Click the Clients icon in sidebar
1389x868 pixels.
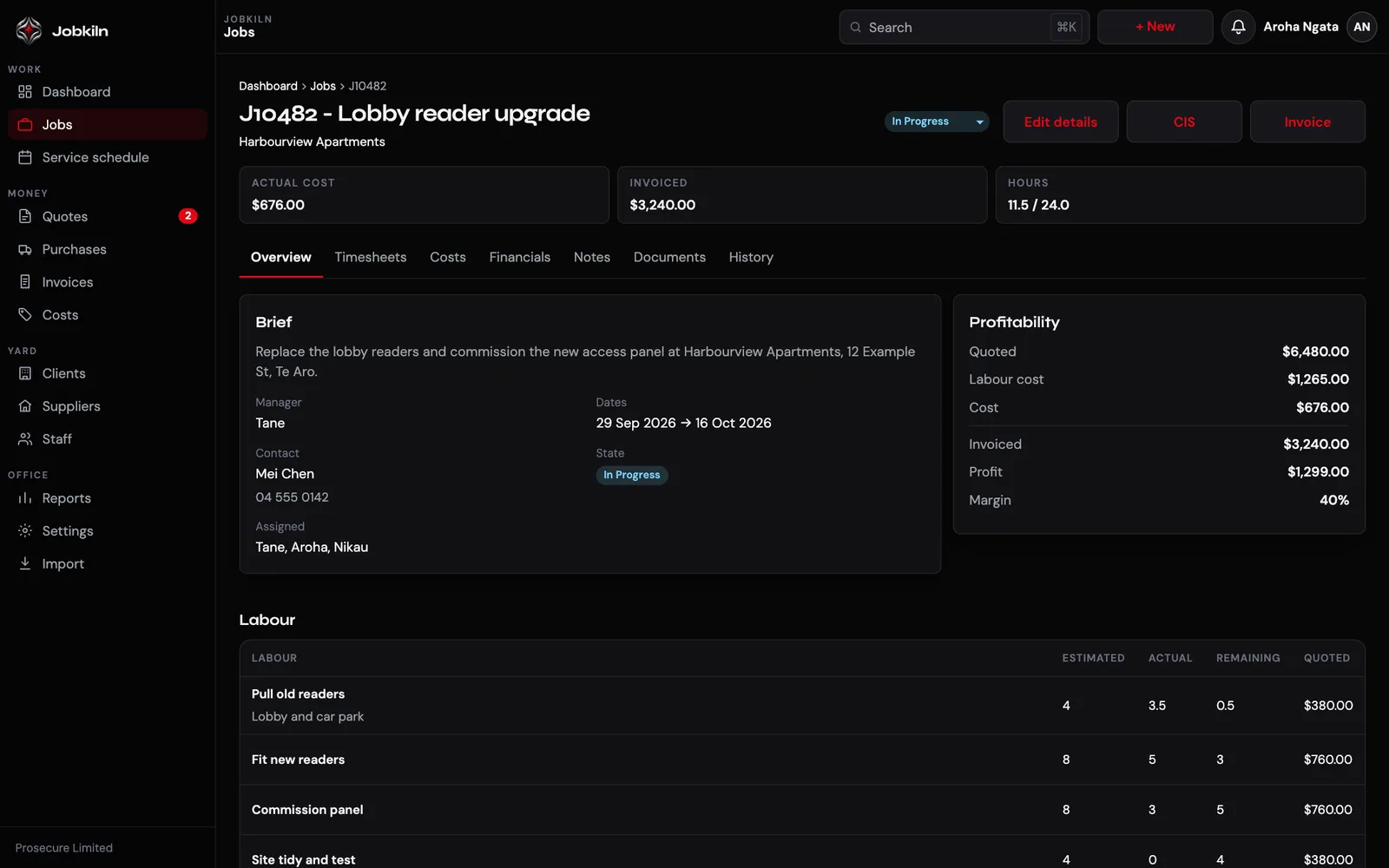pos(25,374)
